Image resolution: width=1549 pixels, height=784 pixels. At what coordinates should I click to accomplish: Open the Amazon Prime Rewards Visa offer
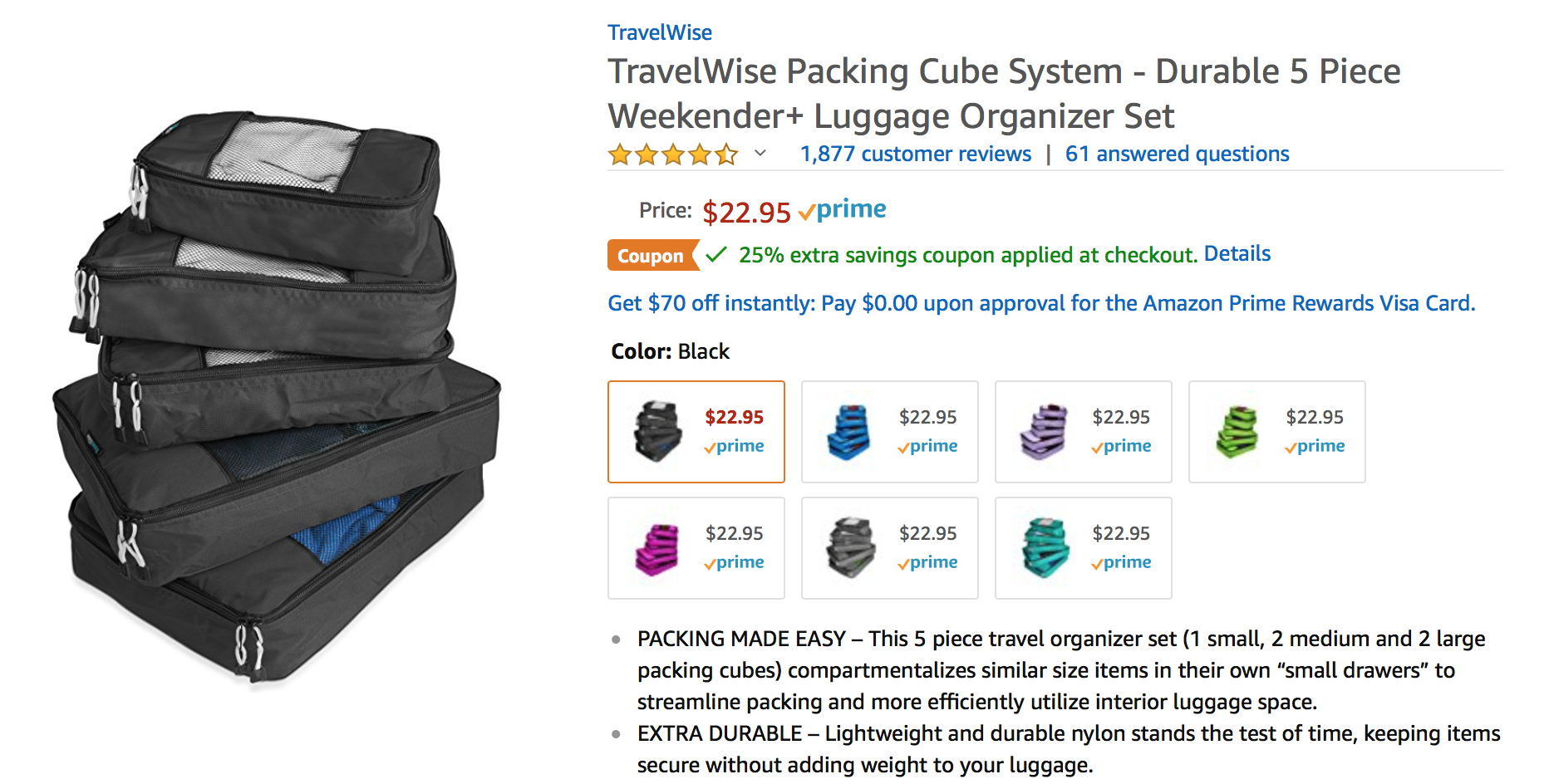[1041, 303]
